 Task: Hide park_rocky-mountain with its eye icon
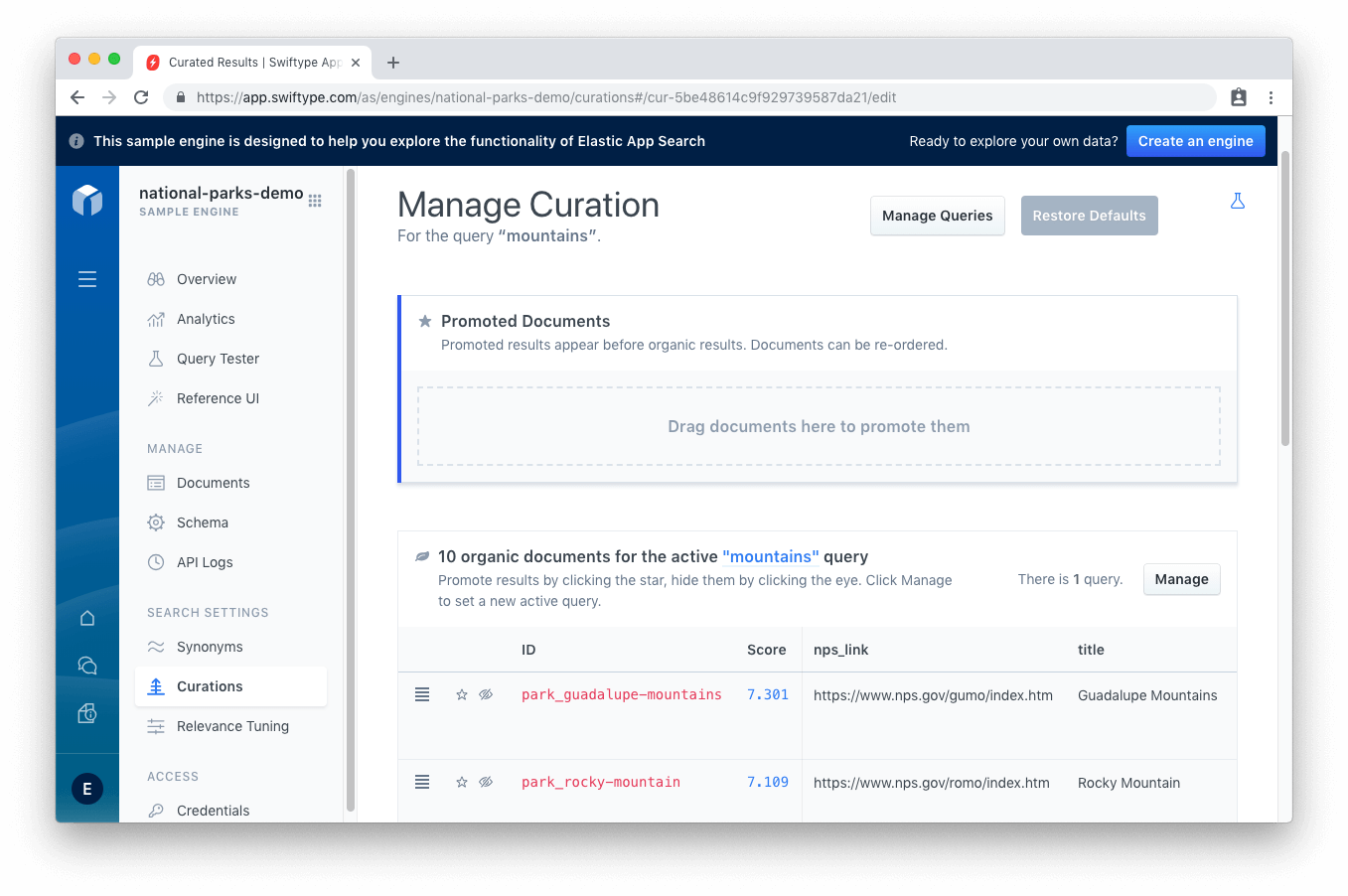[486, 782]
